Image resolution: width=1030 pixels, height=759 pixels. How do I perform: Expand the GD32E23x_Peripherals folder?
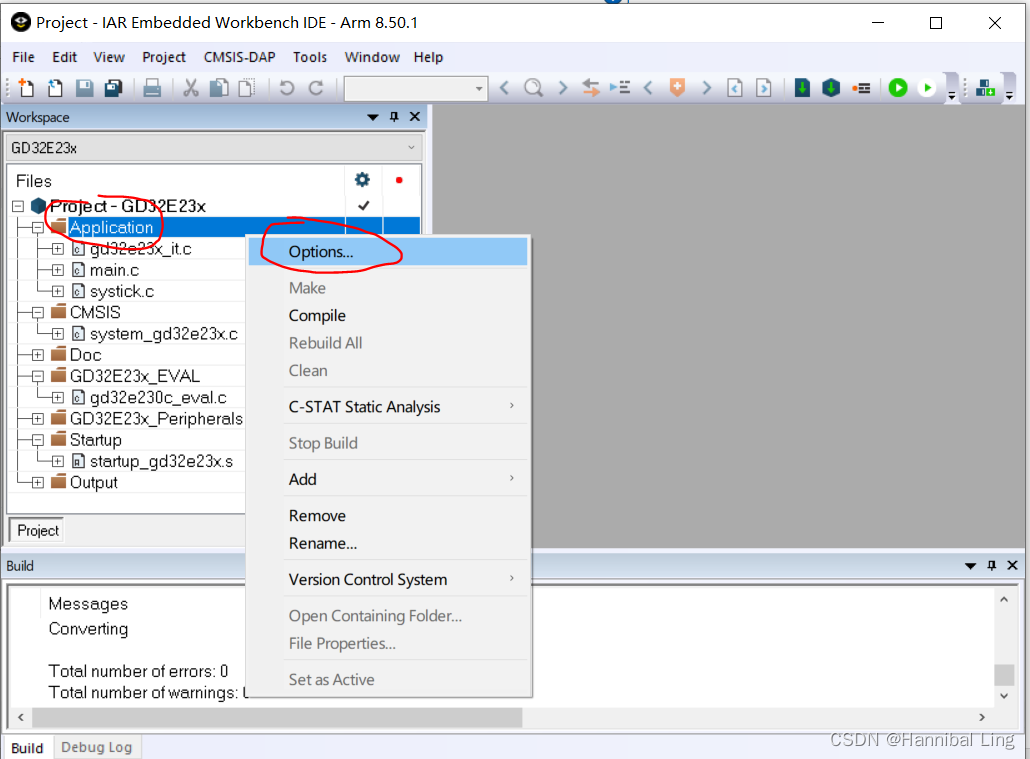point(38,419)
